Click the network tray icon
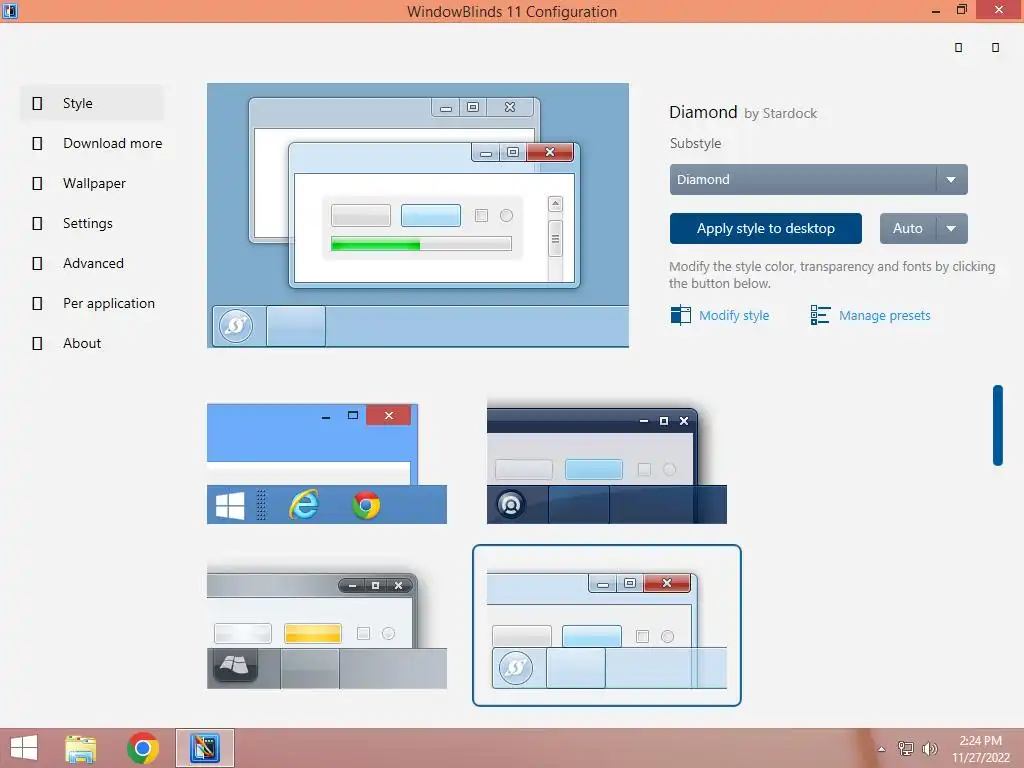1024x768 pixels. (906, 748)
